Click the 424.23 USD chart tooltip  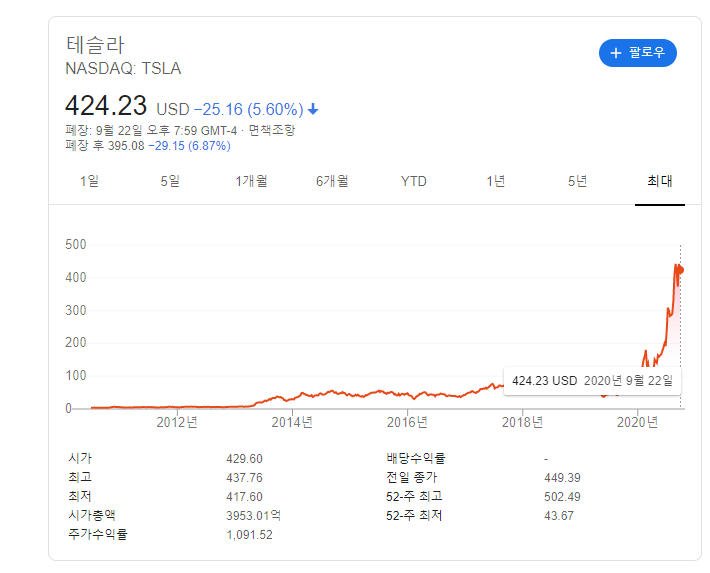[592, 380]
